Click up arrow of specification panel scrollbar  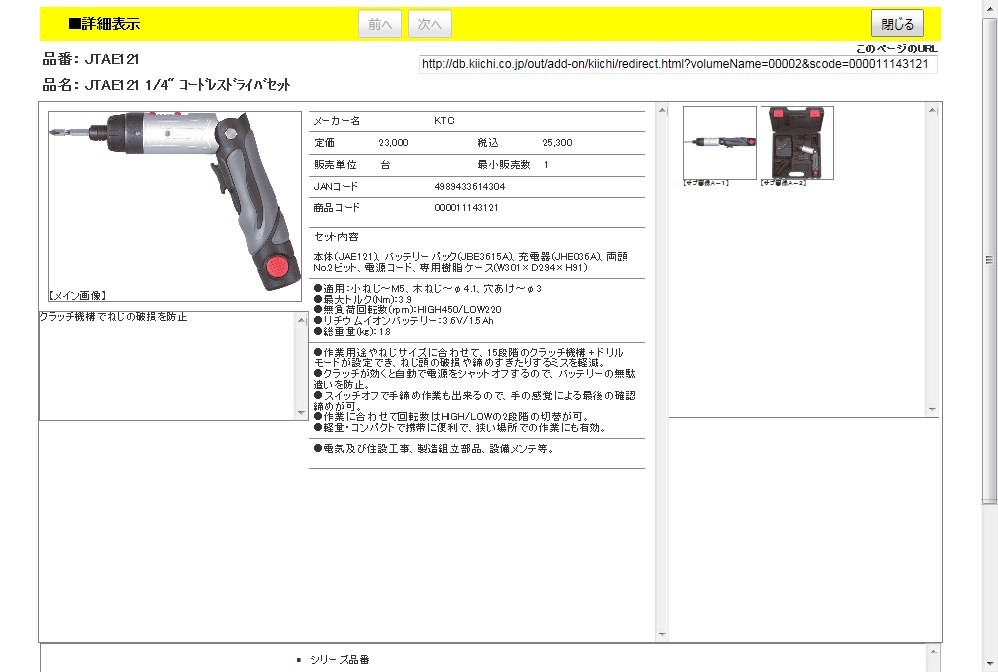pyautogui.click(x=662, y=111)
